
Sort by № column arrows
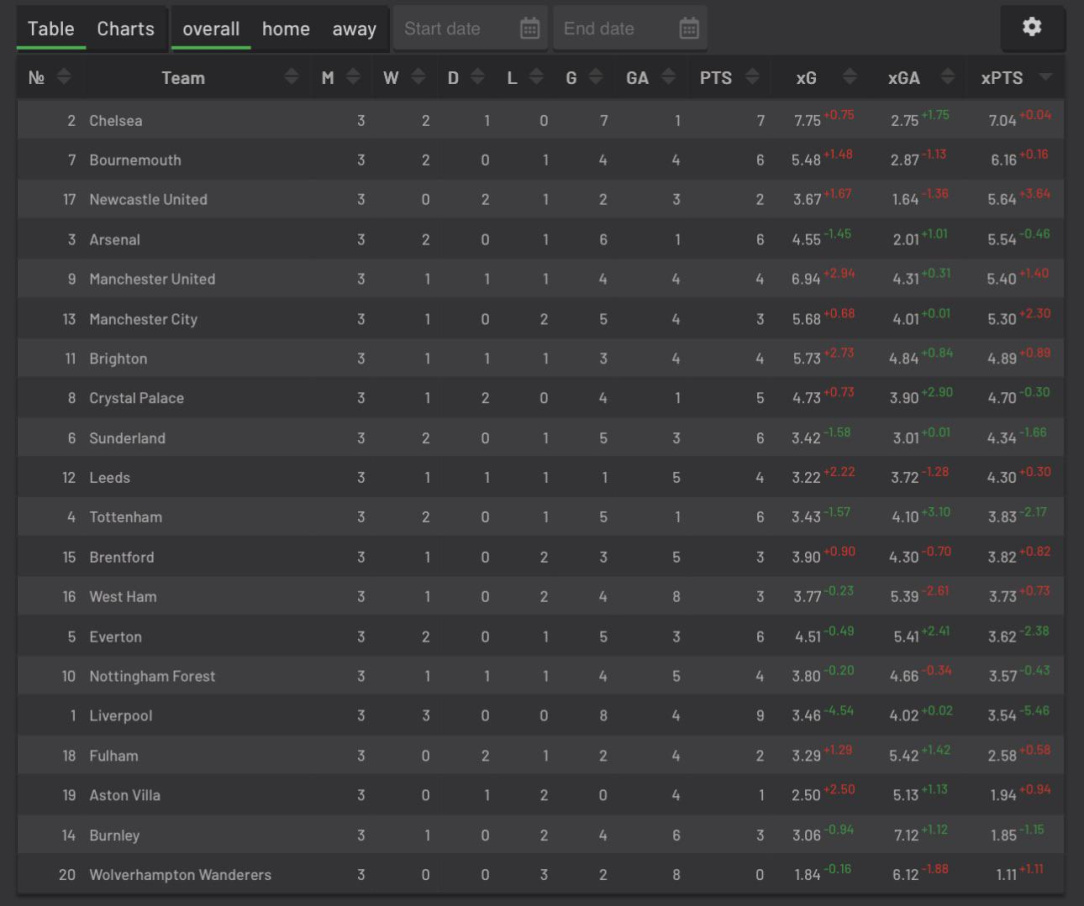point(64,77)
